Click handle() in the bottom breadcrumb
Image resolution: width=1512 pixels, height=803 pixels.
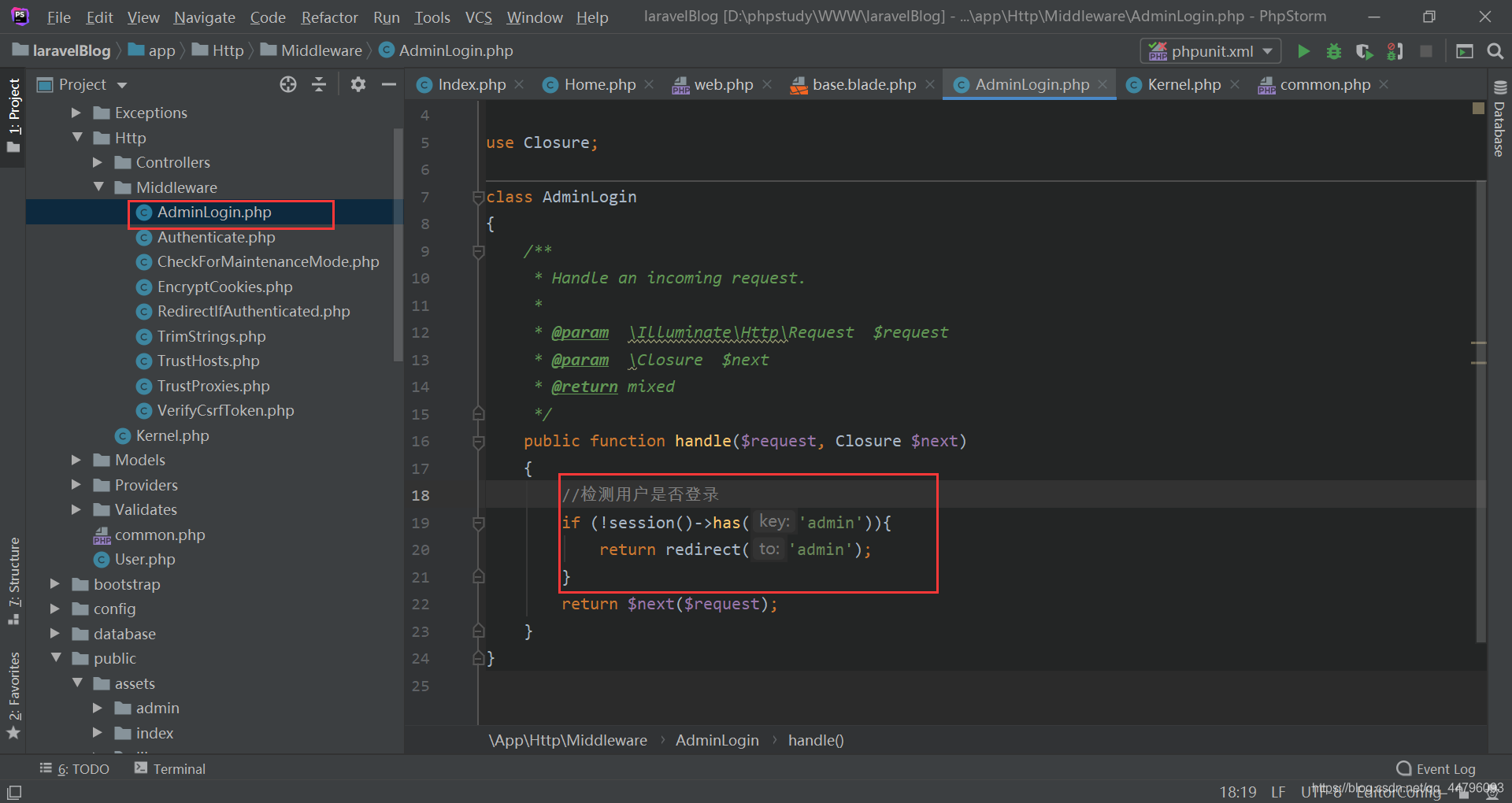816,740
